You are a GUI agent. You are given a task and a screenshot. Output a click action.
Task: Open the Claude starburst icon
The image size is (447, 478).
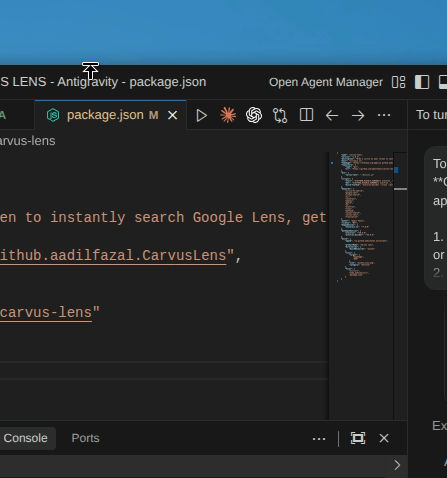coord(228,115)
